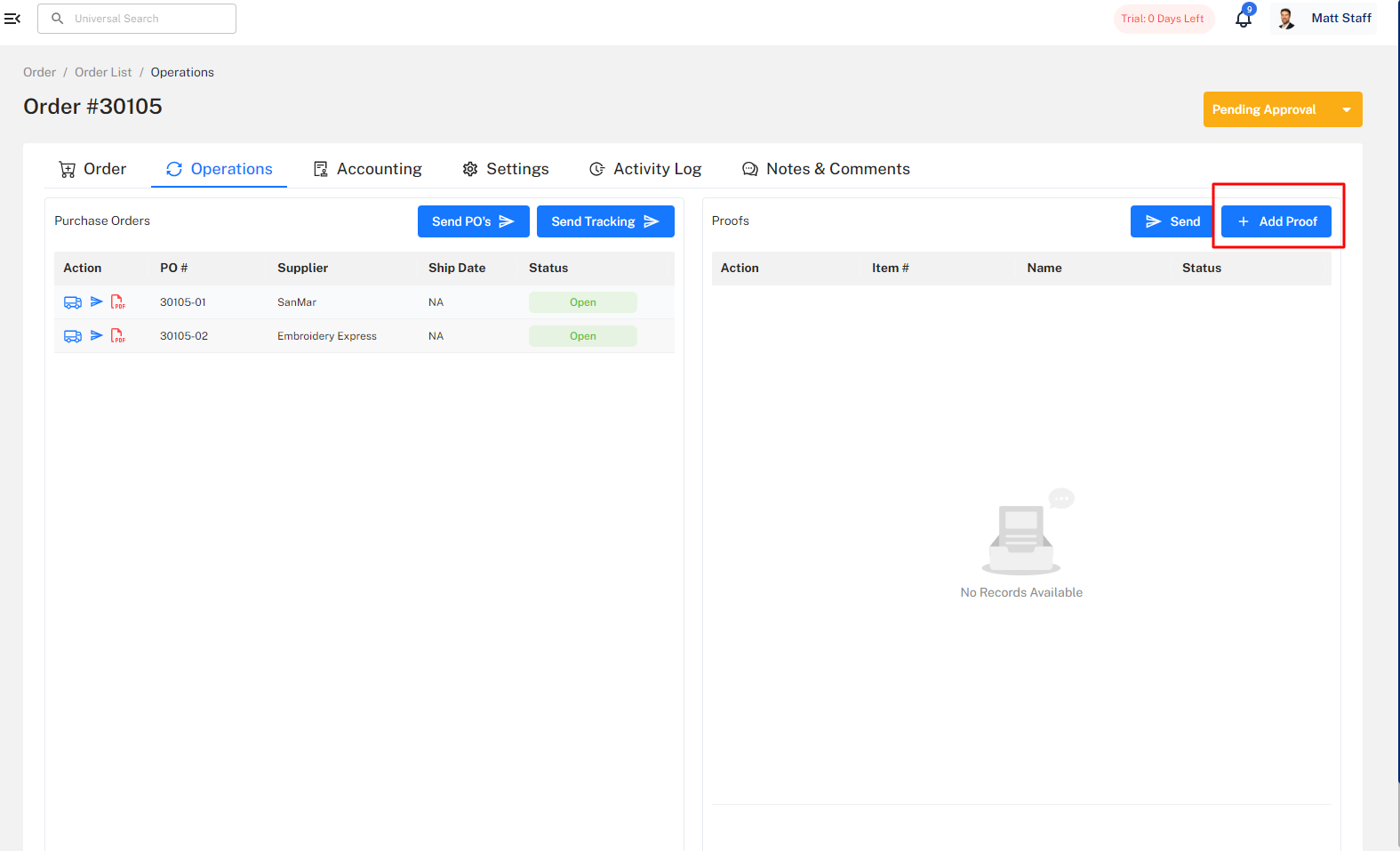Open the notifications bell

click(1244, 18)
